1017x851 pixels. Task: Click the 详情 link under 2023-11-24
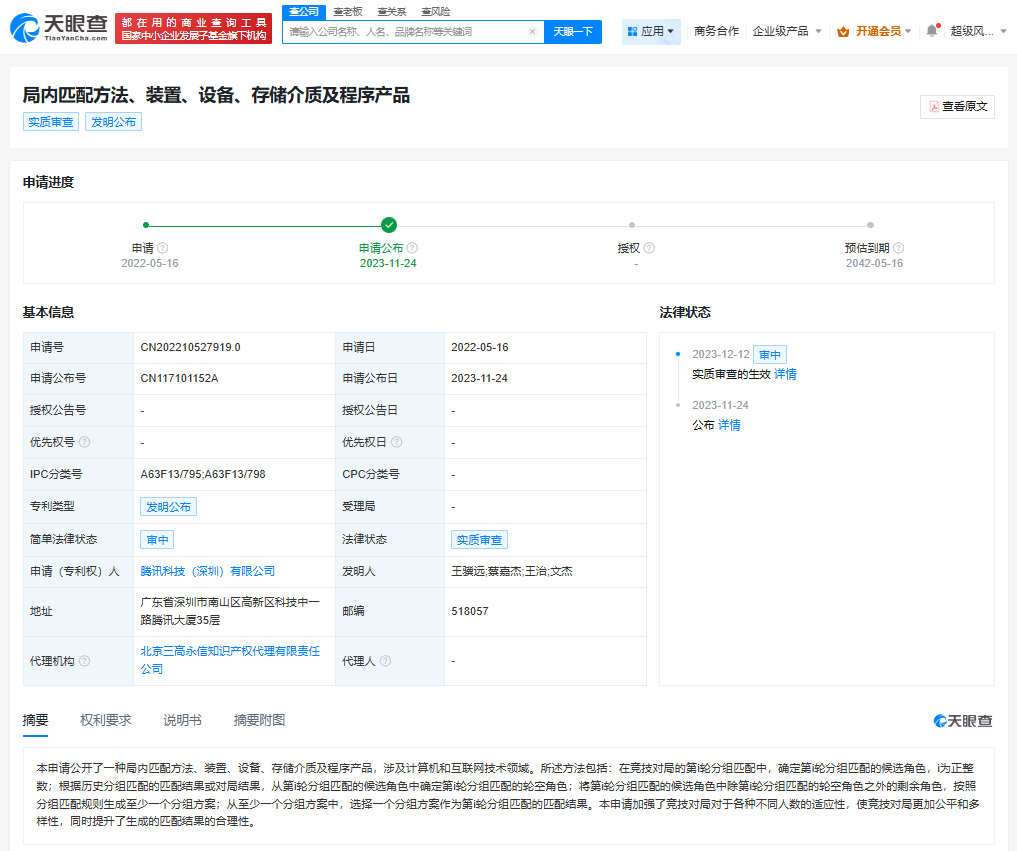point(728,425)
